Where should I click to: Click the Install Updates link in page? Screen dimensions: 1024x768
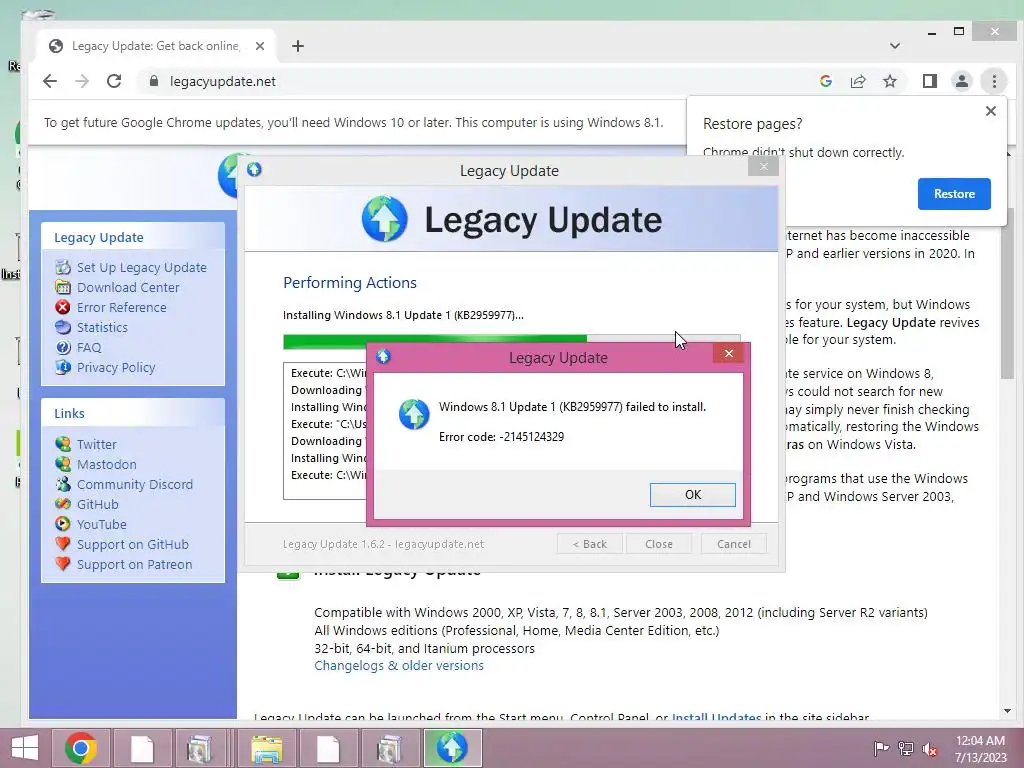[x=716, y=717]
